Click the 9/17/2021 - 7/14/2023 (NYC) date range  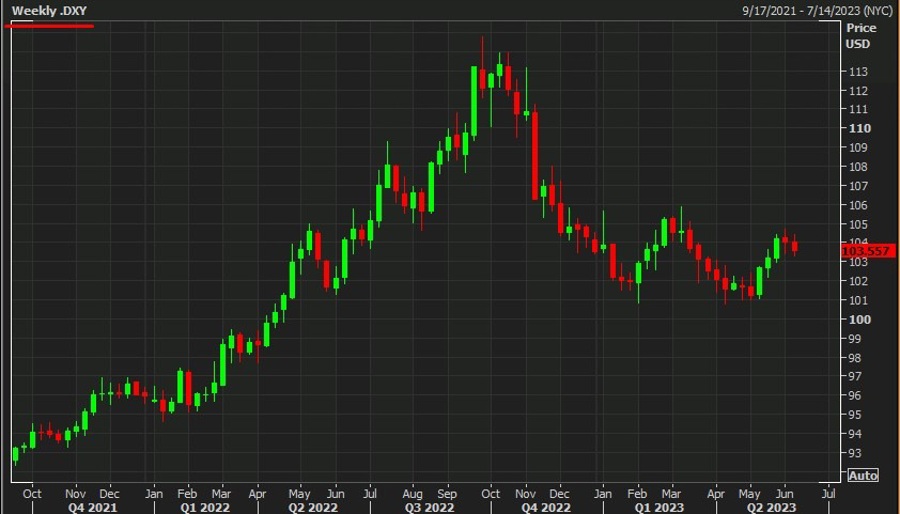tap(817, 11)
